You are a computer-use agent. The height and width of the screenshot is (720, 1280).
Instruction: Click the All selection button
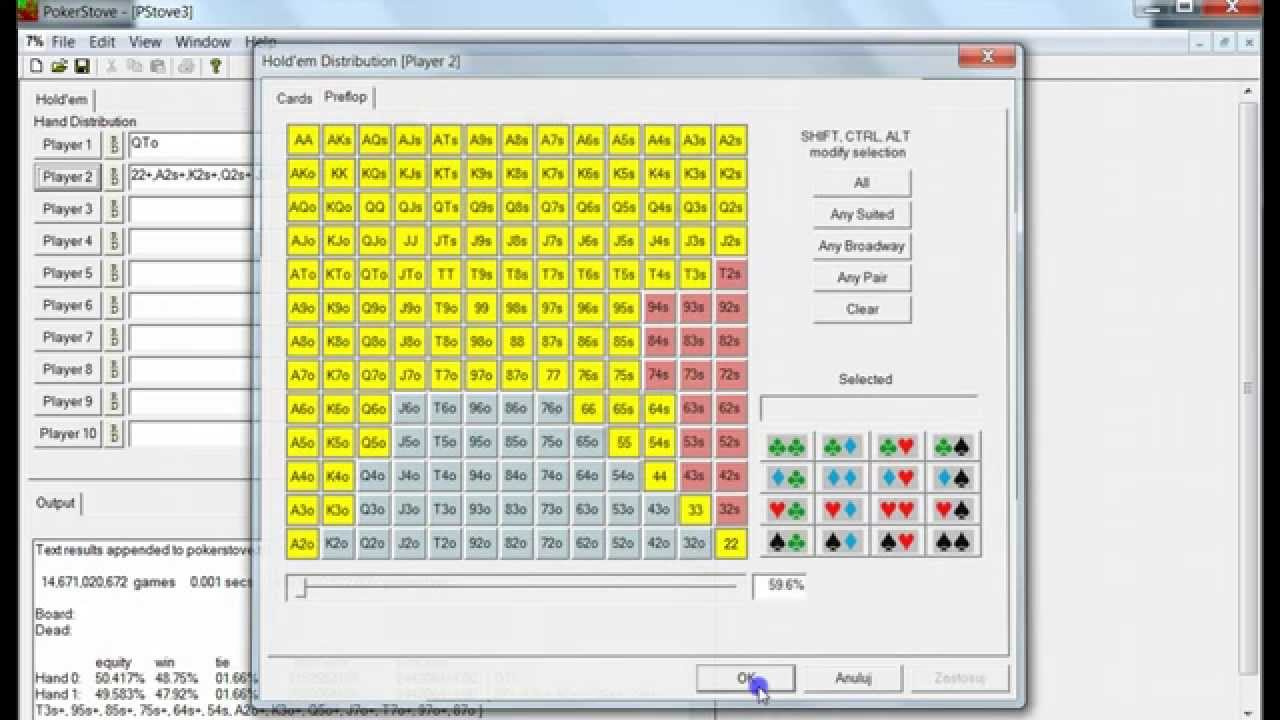pos(862,183)
